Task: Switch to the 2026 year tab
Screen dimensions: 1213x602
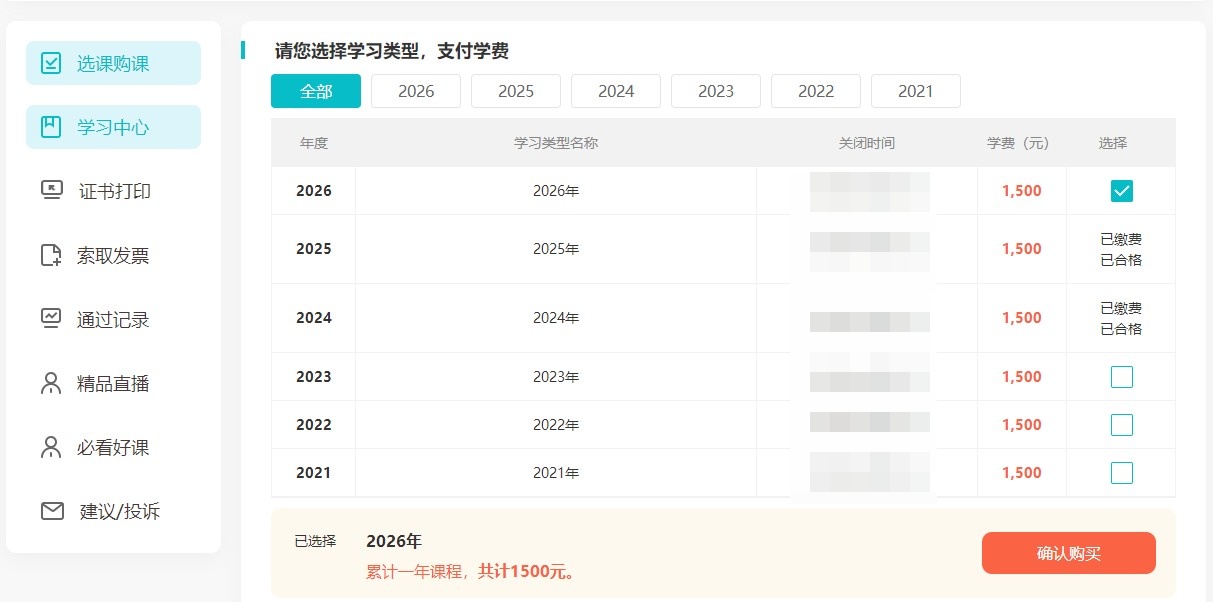Action: [x=416, y=91]
